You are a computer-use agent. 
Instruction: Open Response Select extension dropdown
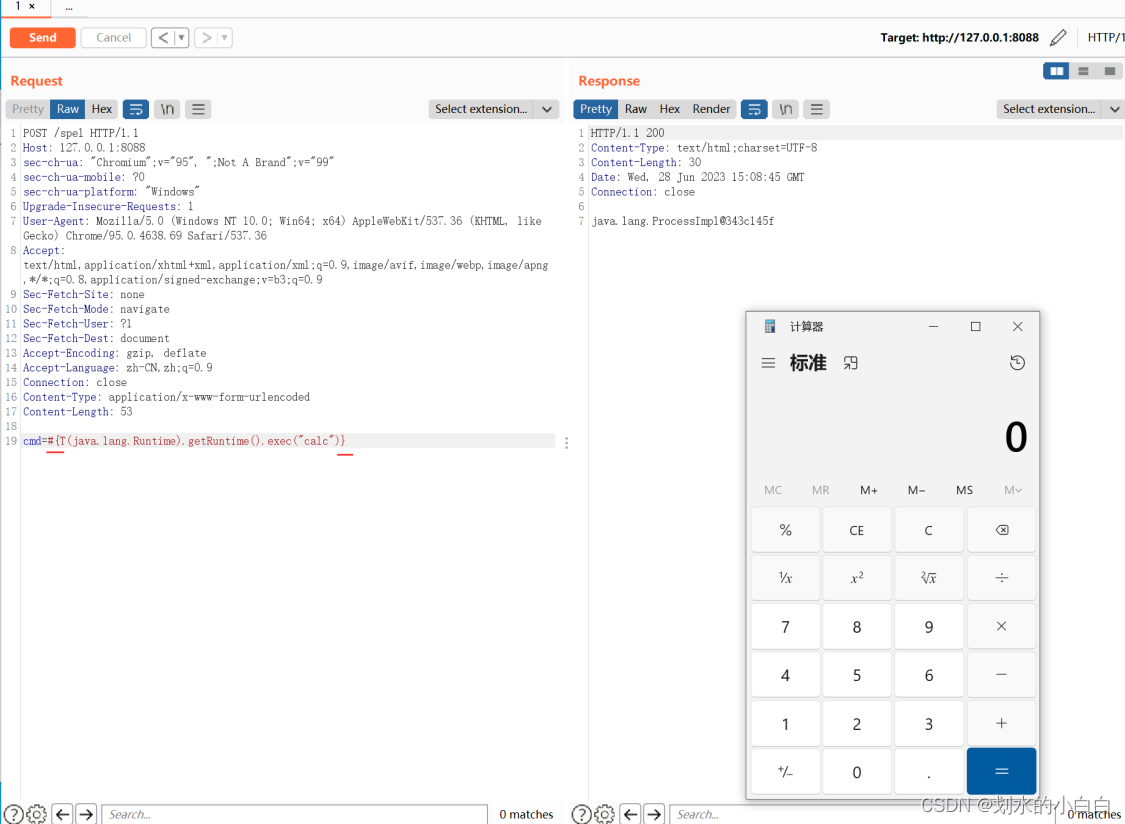(1060, 109)
